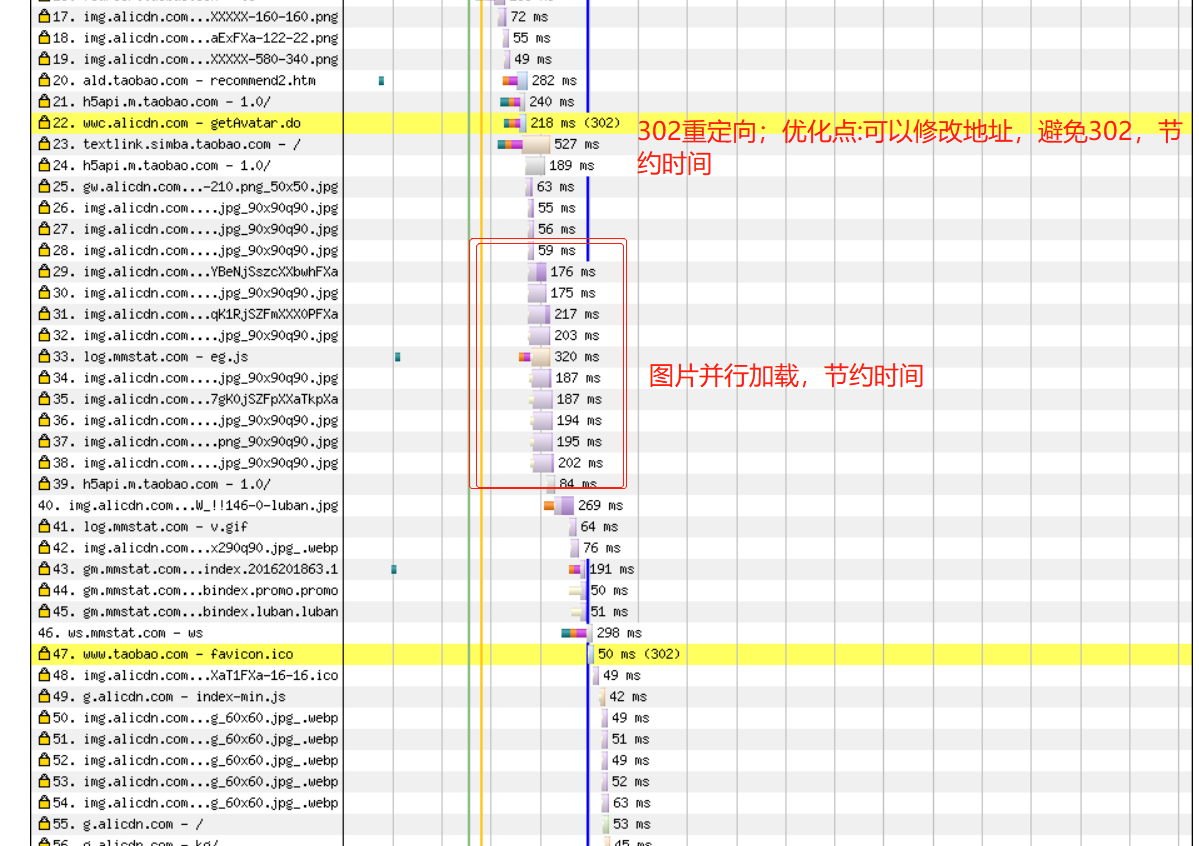Click the waterfall bar for request 46 ws.mmstat.com
The image size is (1199, 846).
tap(577, 633)
